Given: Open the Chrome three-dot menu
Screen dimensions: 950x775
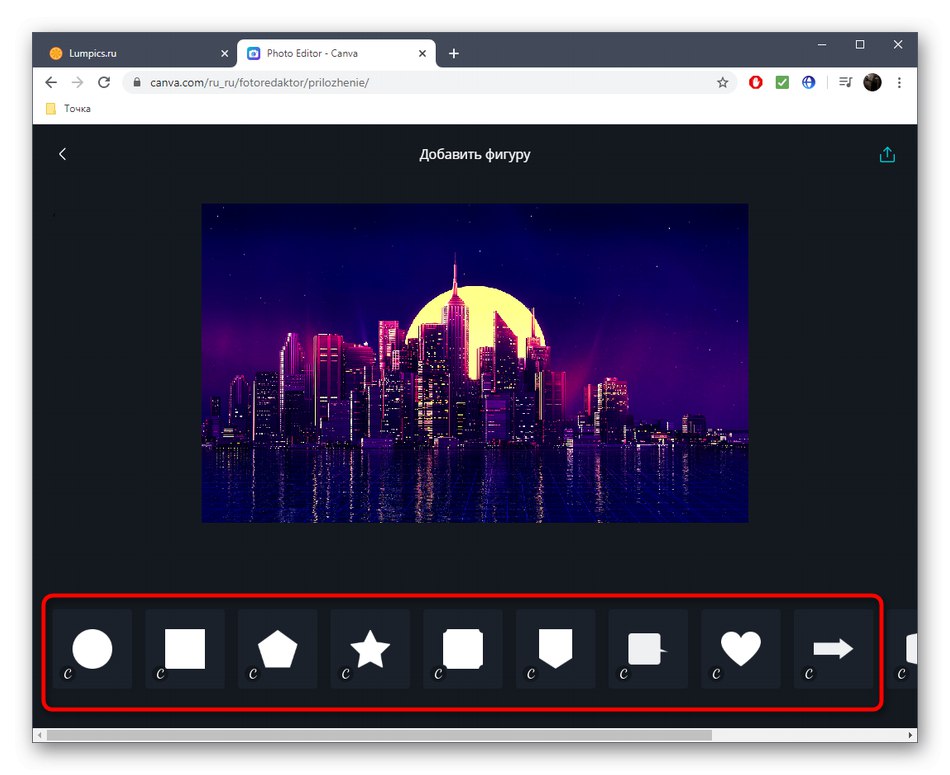Looking at the screenshot, I should tap(899, 82).
